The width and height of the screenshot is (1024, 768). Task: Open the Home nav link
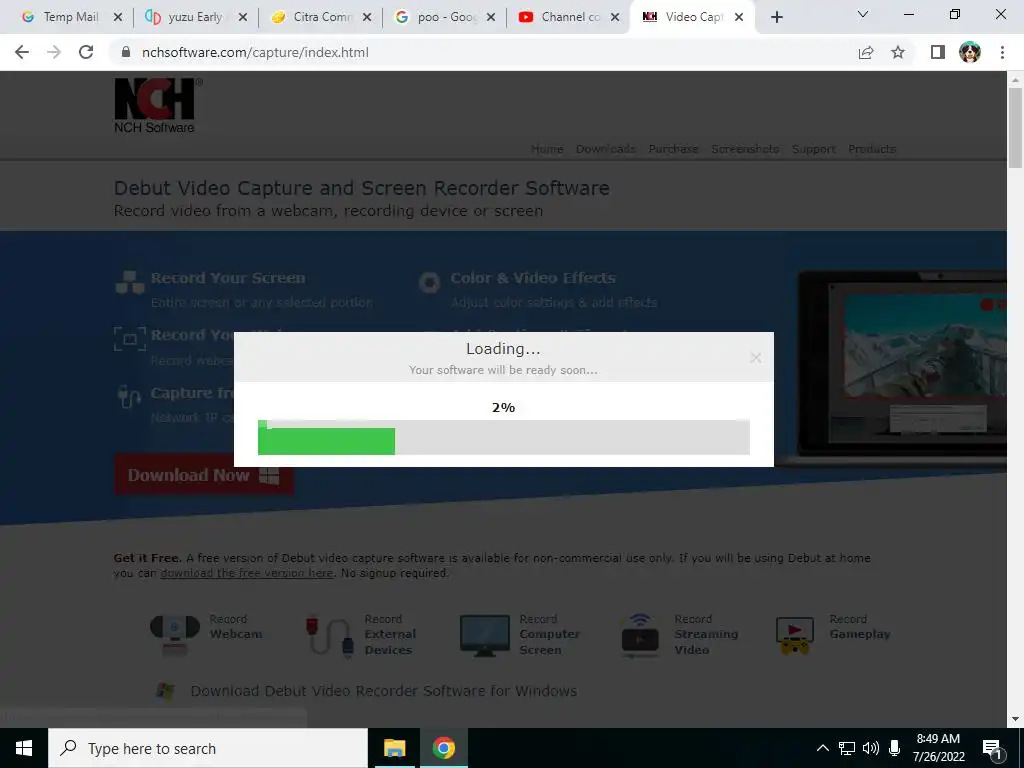(x=547, y=149)
